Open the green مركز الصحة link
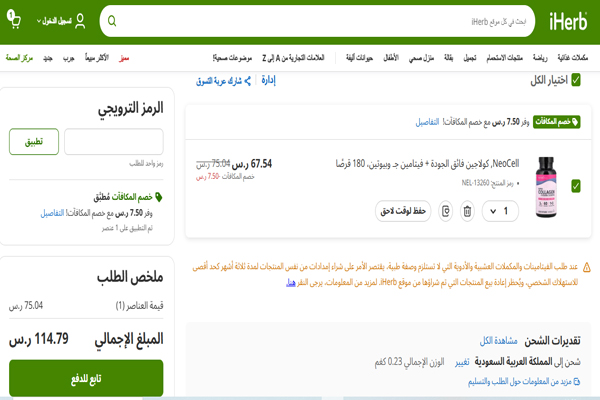 19,58
